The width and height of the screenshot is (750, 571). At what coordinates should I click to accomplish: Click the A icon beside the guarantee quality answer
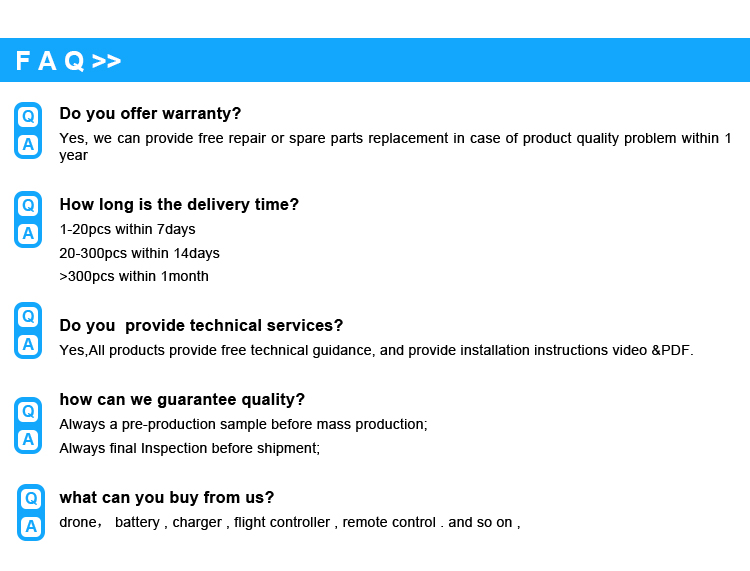(x=28, y=439)
